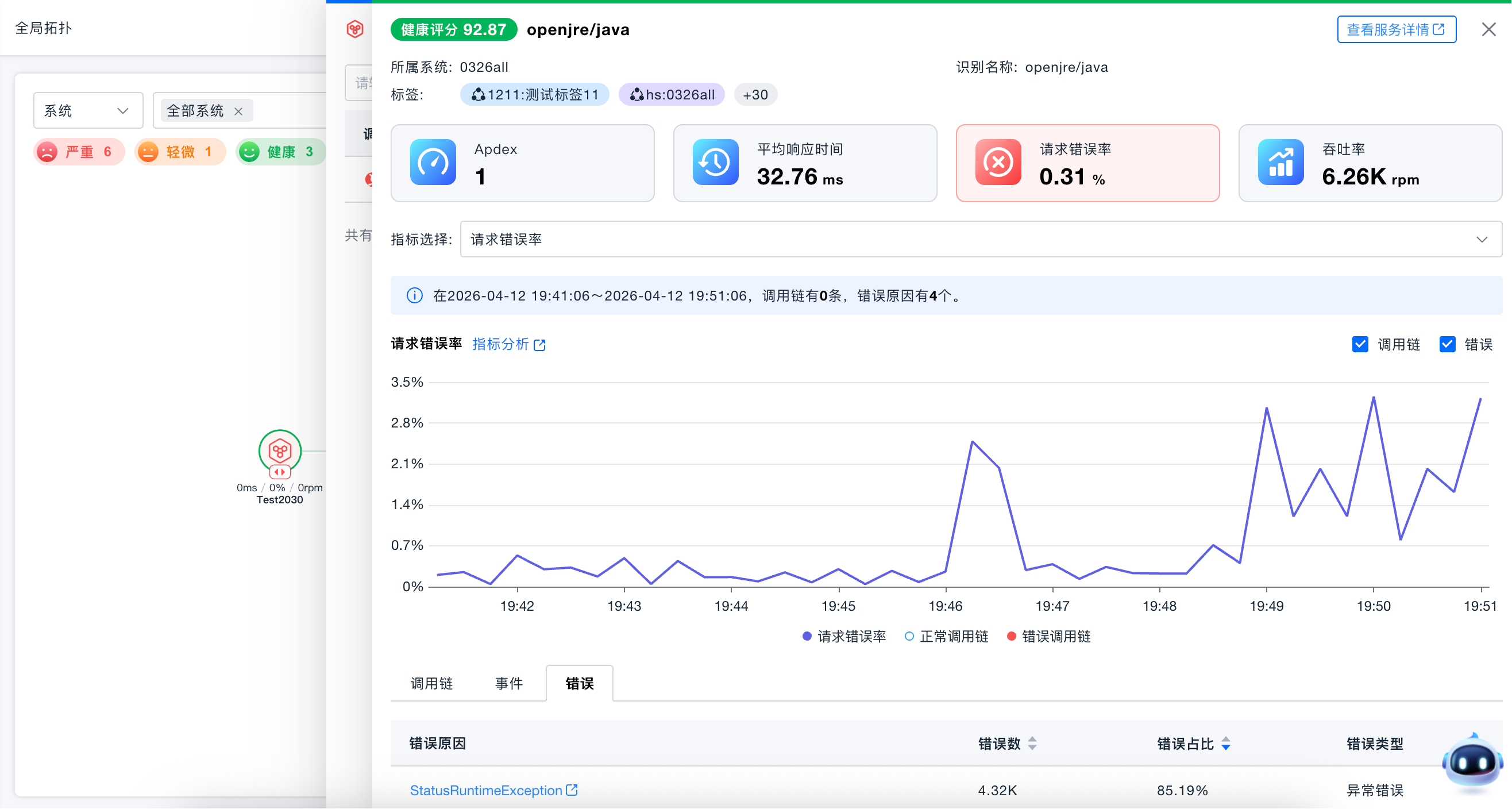Click the 异常错误 type cell
Viewport: 1512px width, 809px height.
coord(1375,790)
